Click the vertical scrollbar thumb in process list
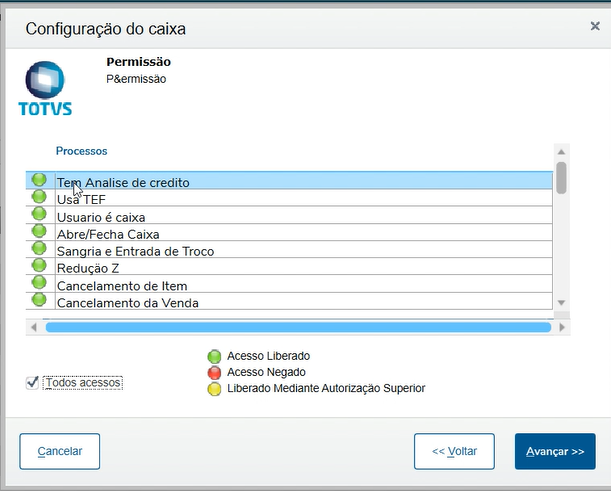The width and height of the screenshot is (611, 491). [x=561, y=177]
